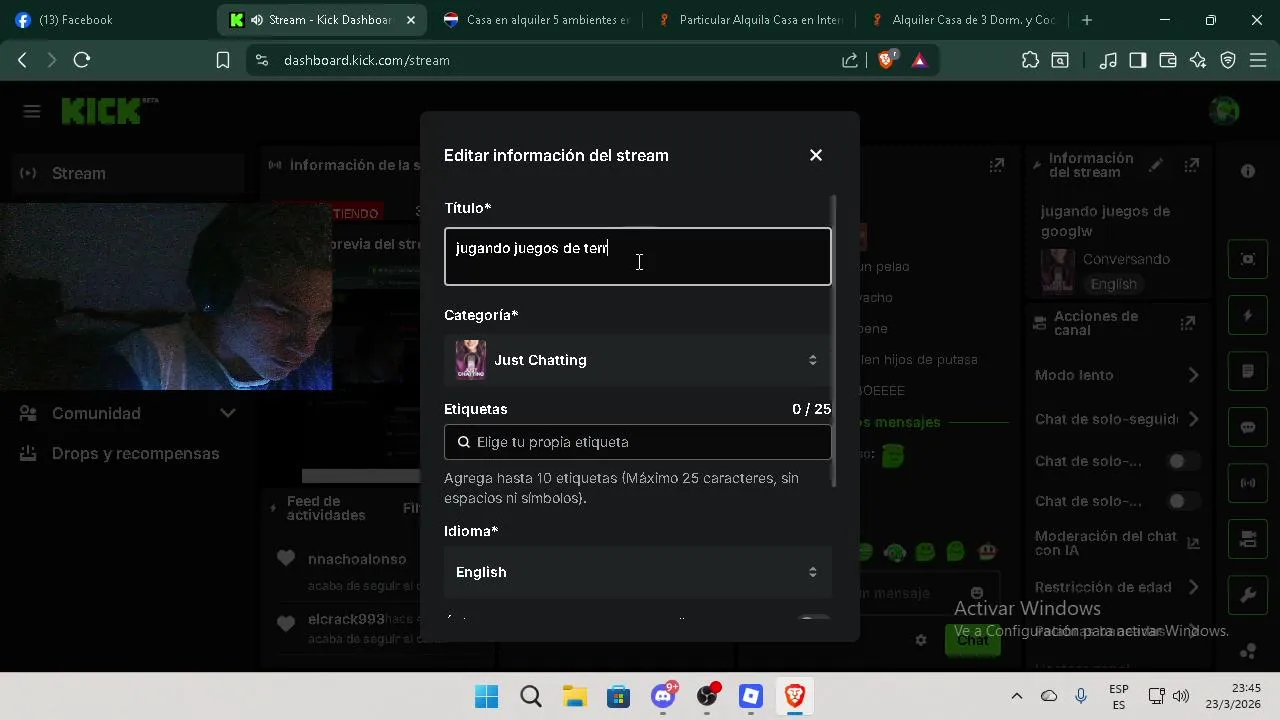Viewport: 1280px width, 720px height.
Task: Click the lightning bolt icon in right rail
Action: pyautogui.click(x=1248, y=315)
